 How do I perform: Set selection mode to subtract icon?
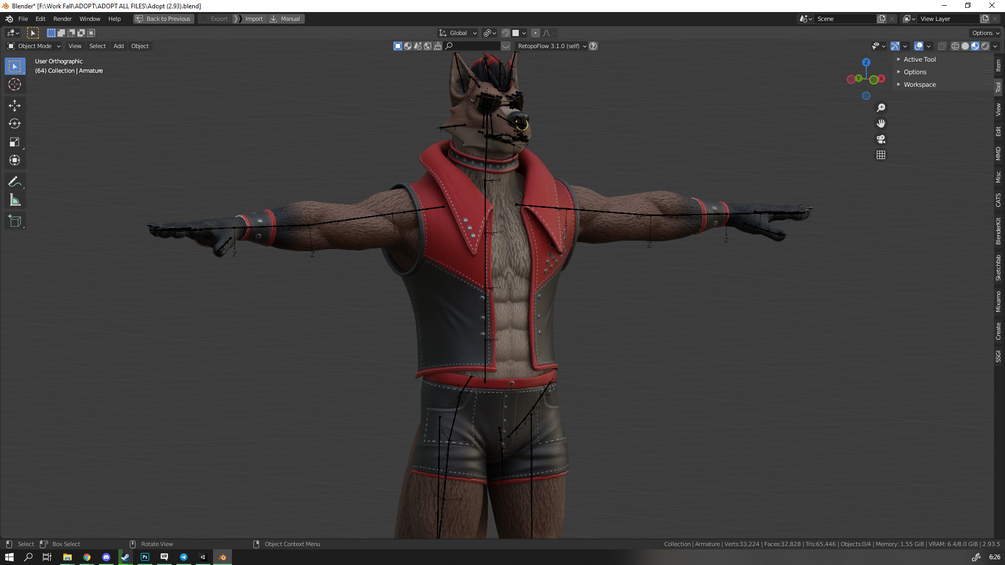coord(71,33)
